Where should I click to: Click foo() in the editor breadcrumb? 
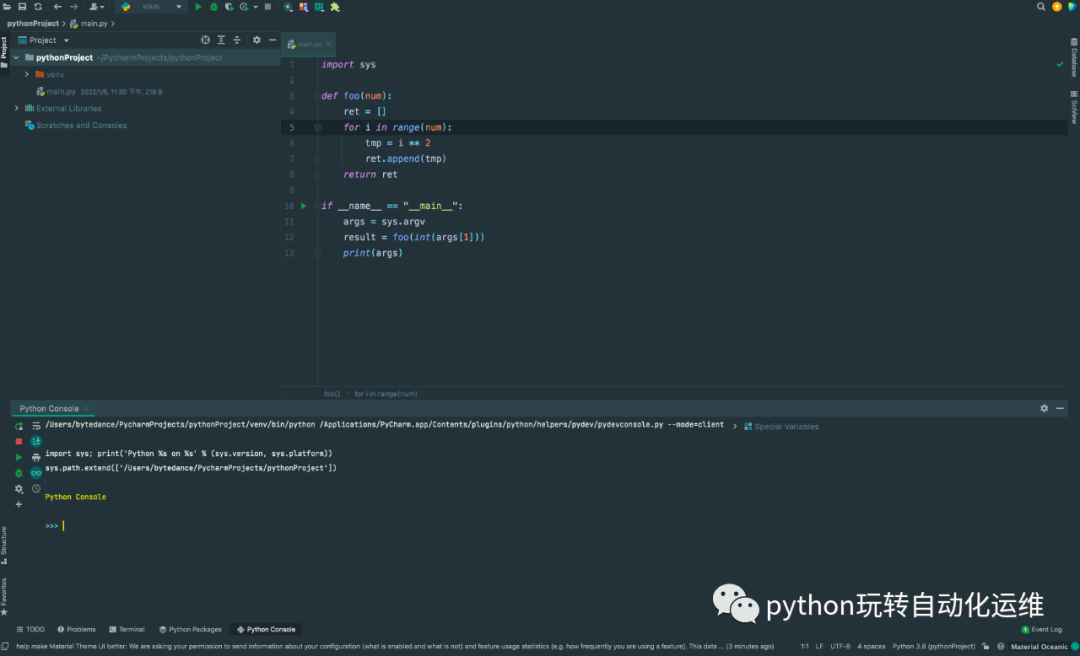click(332, 394)
